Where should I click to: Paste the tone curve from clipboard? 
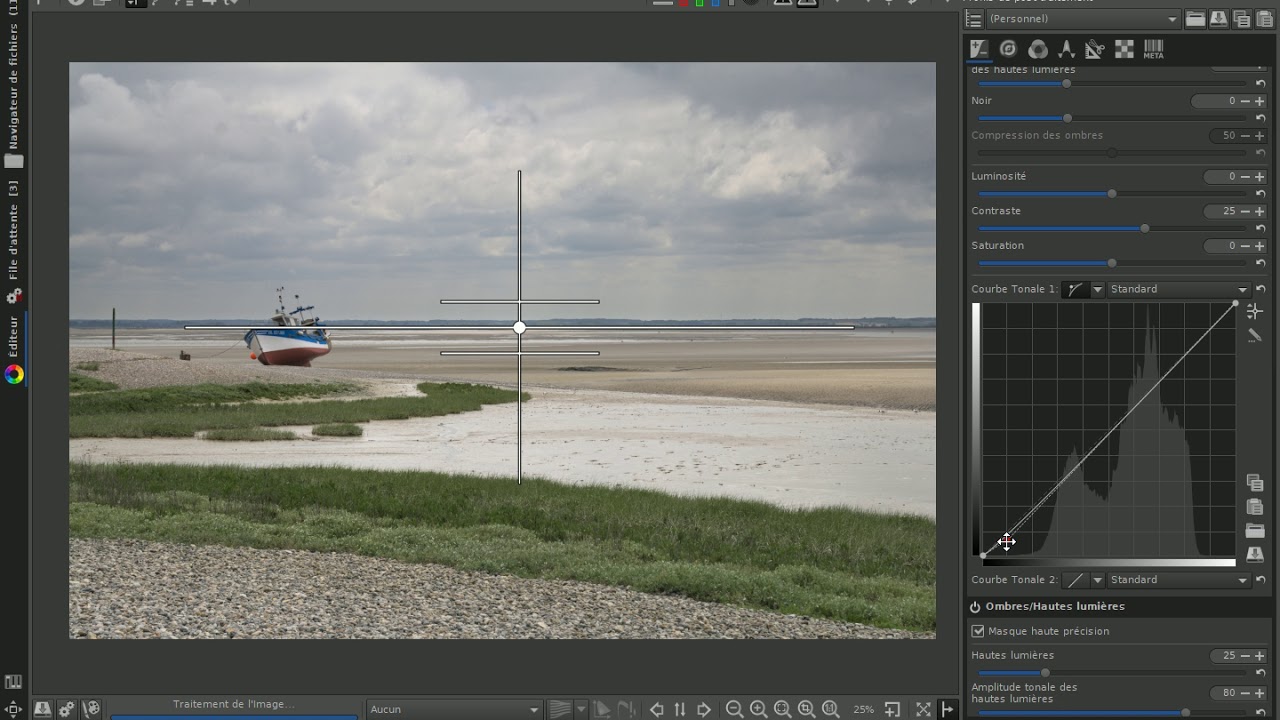[1255, 507]
